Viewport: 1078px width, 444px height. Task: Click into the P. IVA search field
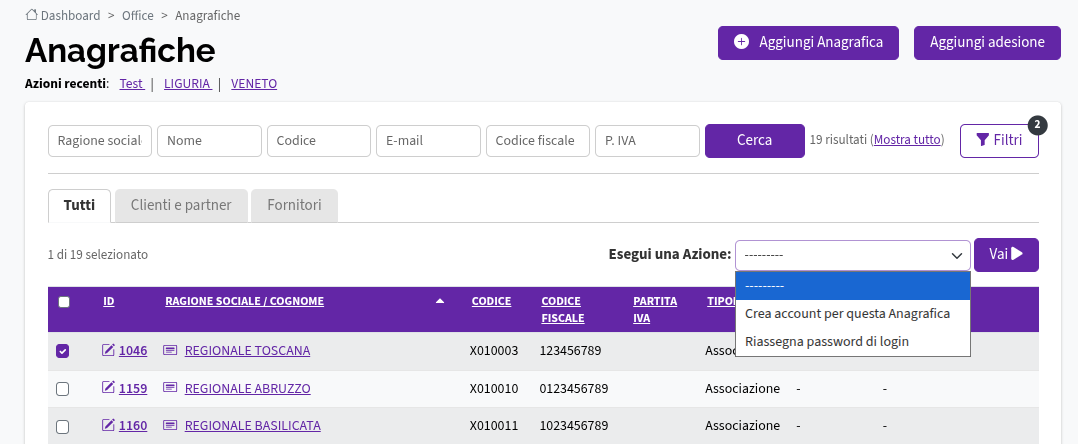pos(648,141)
